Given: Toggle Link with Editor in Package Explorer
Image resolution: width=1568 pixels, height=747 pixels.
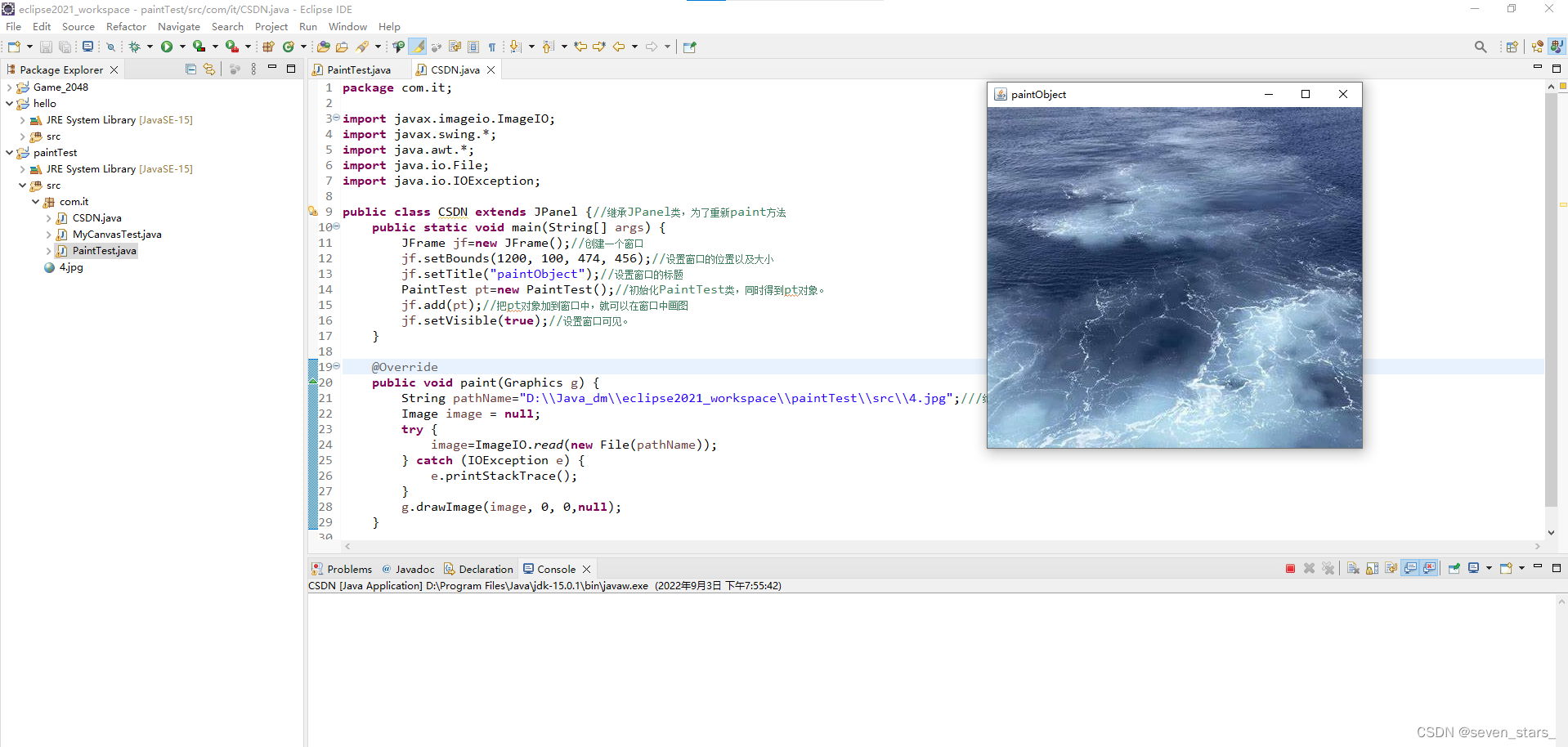Looking at the screenshot, I should (x=209, y=69).
